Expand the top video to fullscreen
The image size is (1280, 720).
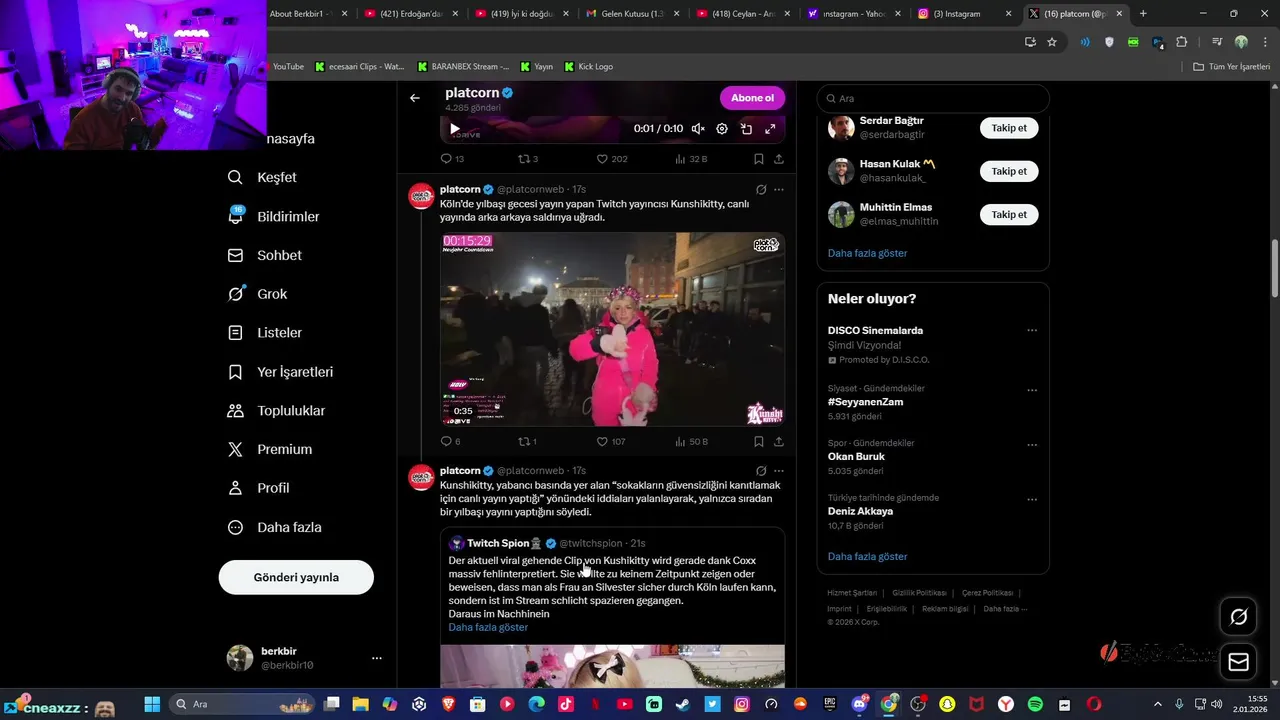coord(770,129)
